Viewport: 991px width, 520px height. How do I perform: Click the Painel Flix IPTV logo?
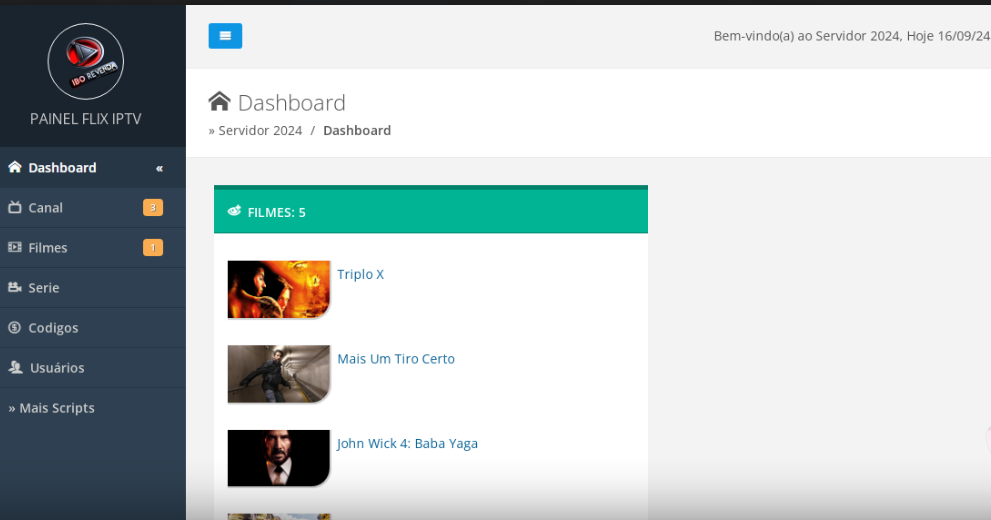point(86,62)
